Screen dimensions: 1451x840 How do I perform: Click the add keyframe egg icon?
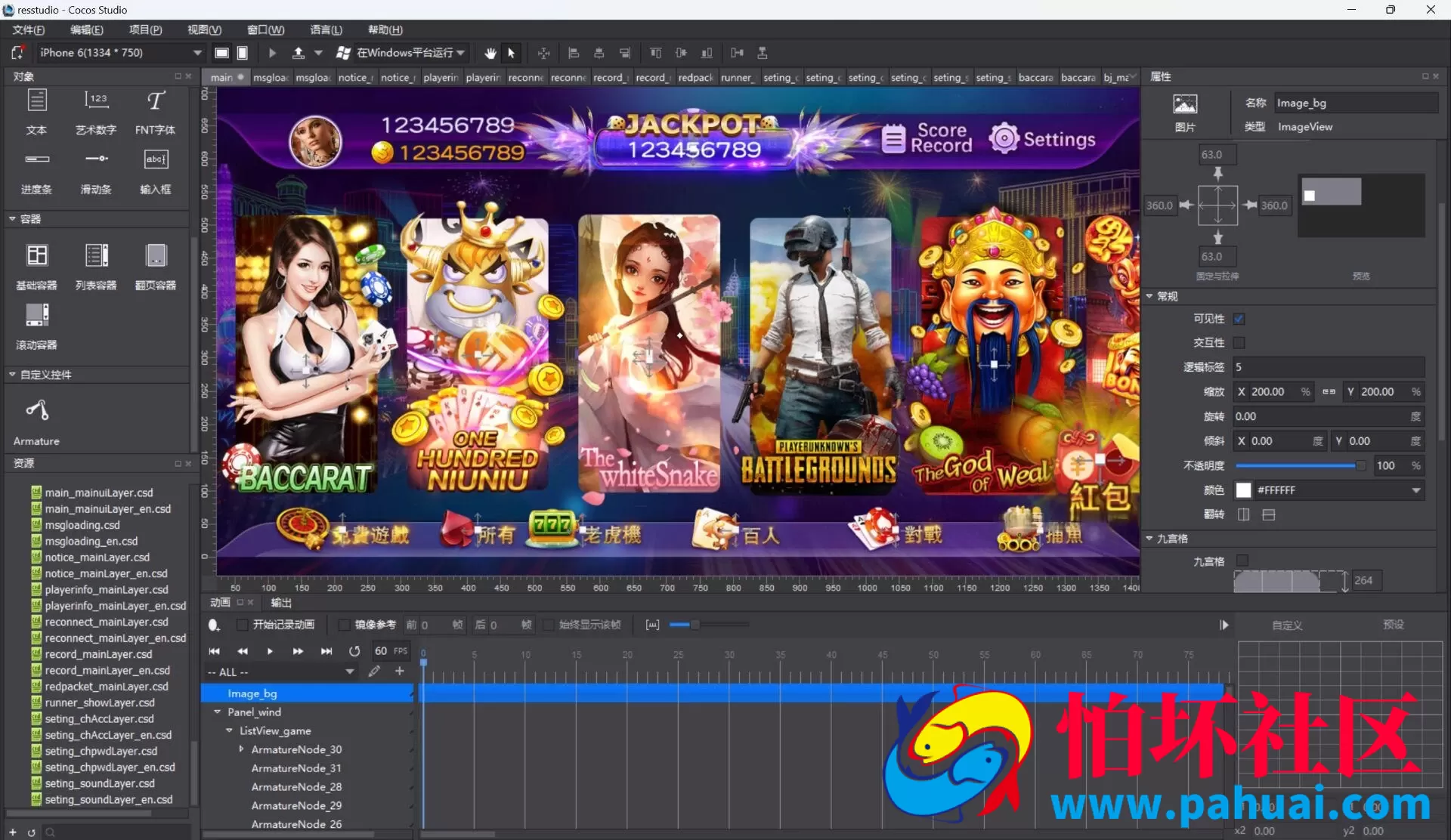click(x=214, y=625)
